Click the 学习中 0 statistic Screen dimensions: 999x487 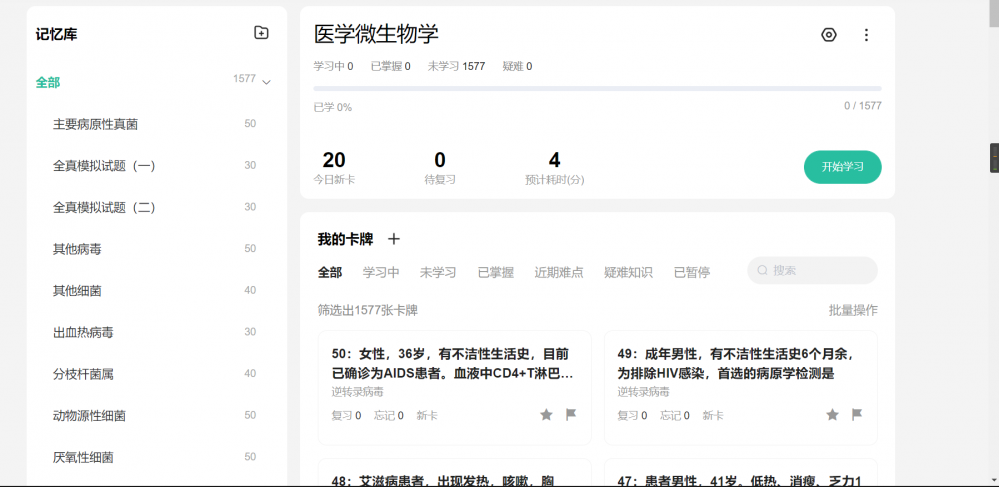click(333, 66)
